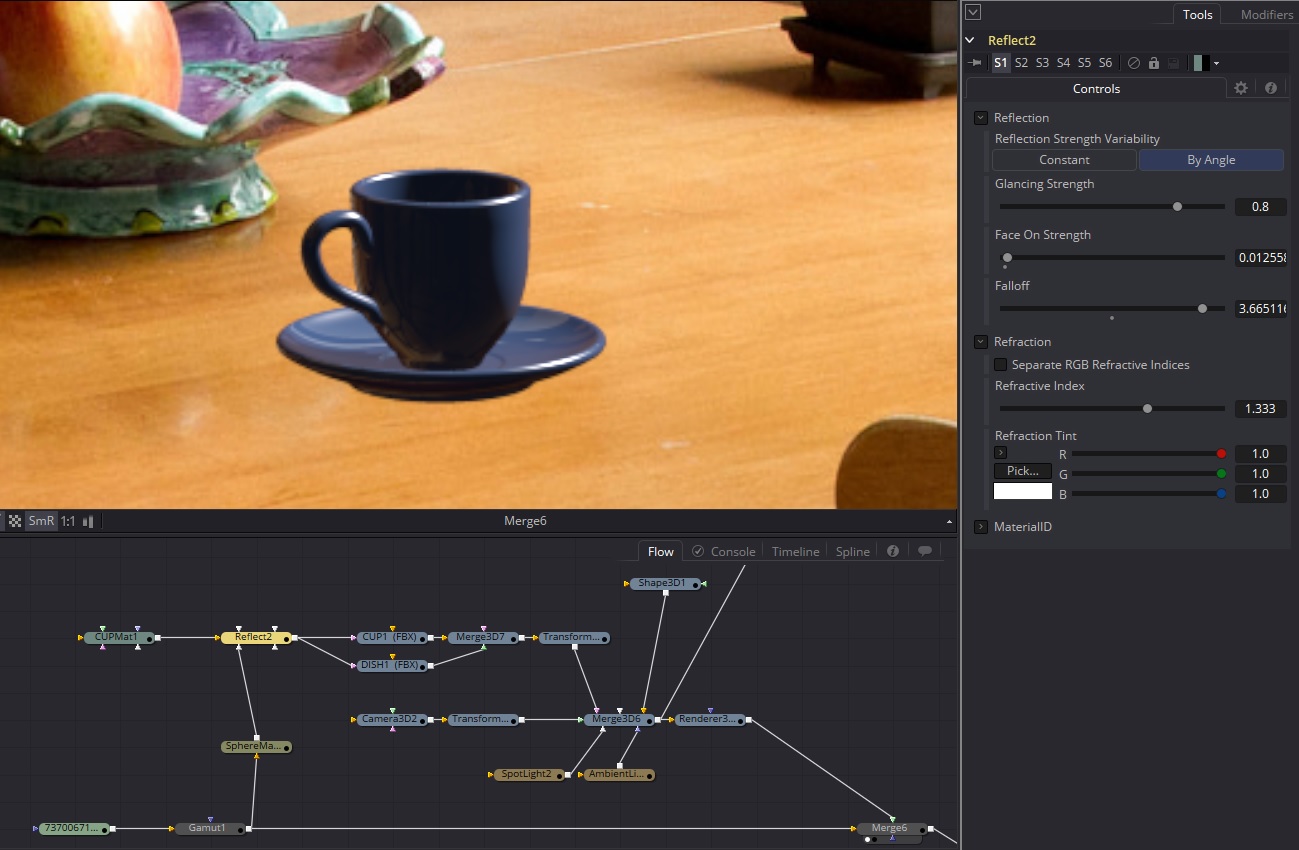
Task: Click the white Refraction Tint color swatch
Action: pyautogui.click(x=1022, y=491)
